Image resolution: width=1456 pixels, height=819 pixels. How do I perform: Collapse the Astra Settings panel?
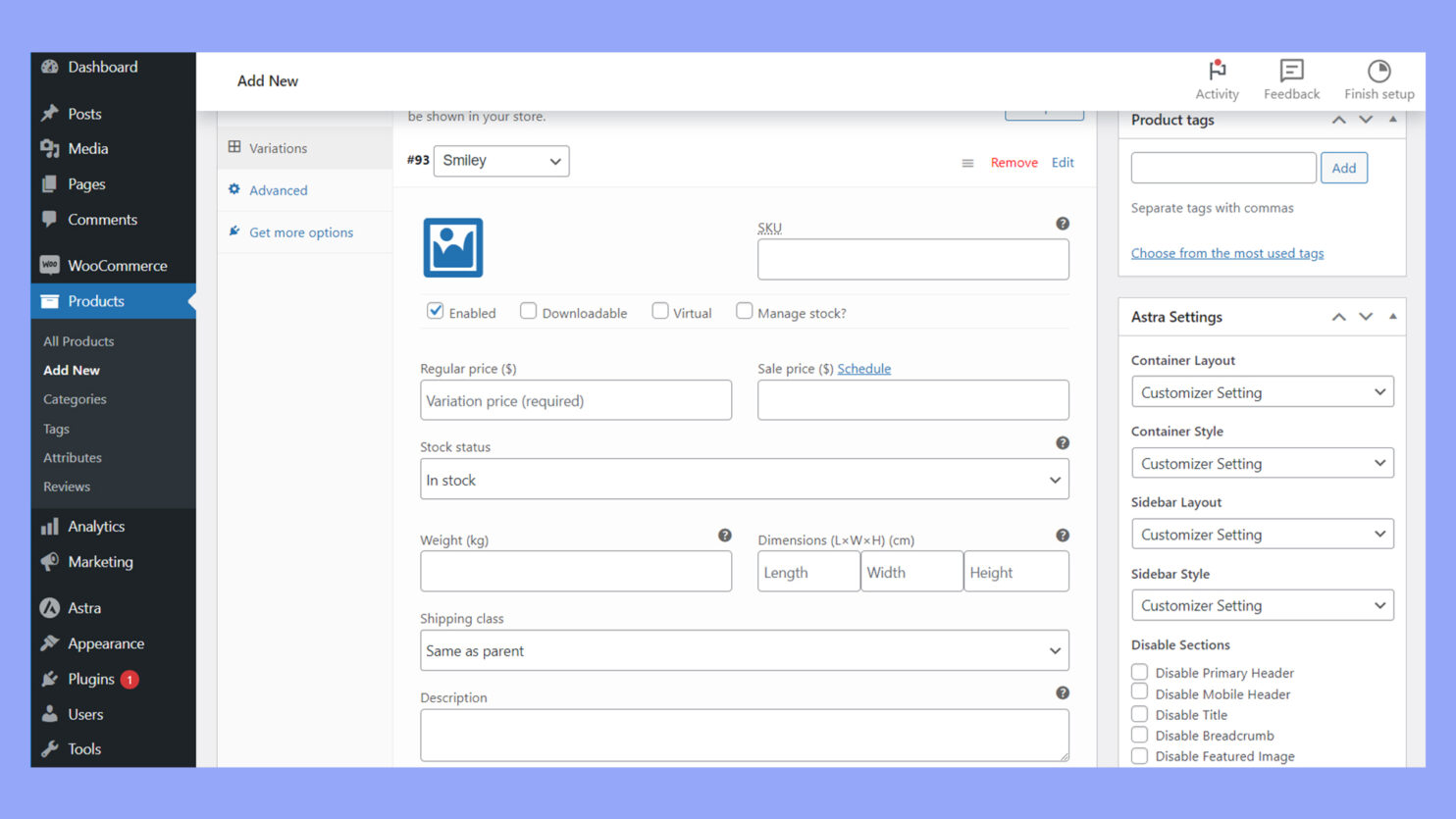[x=1393, y=316]
